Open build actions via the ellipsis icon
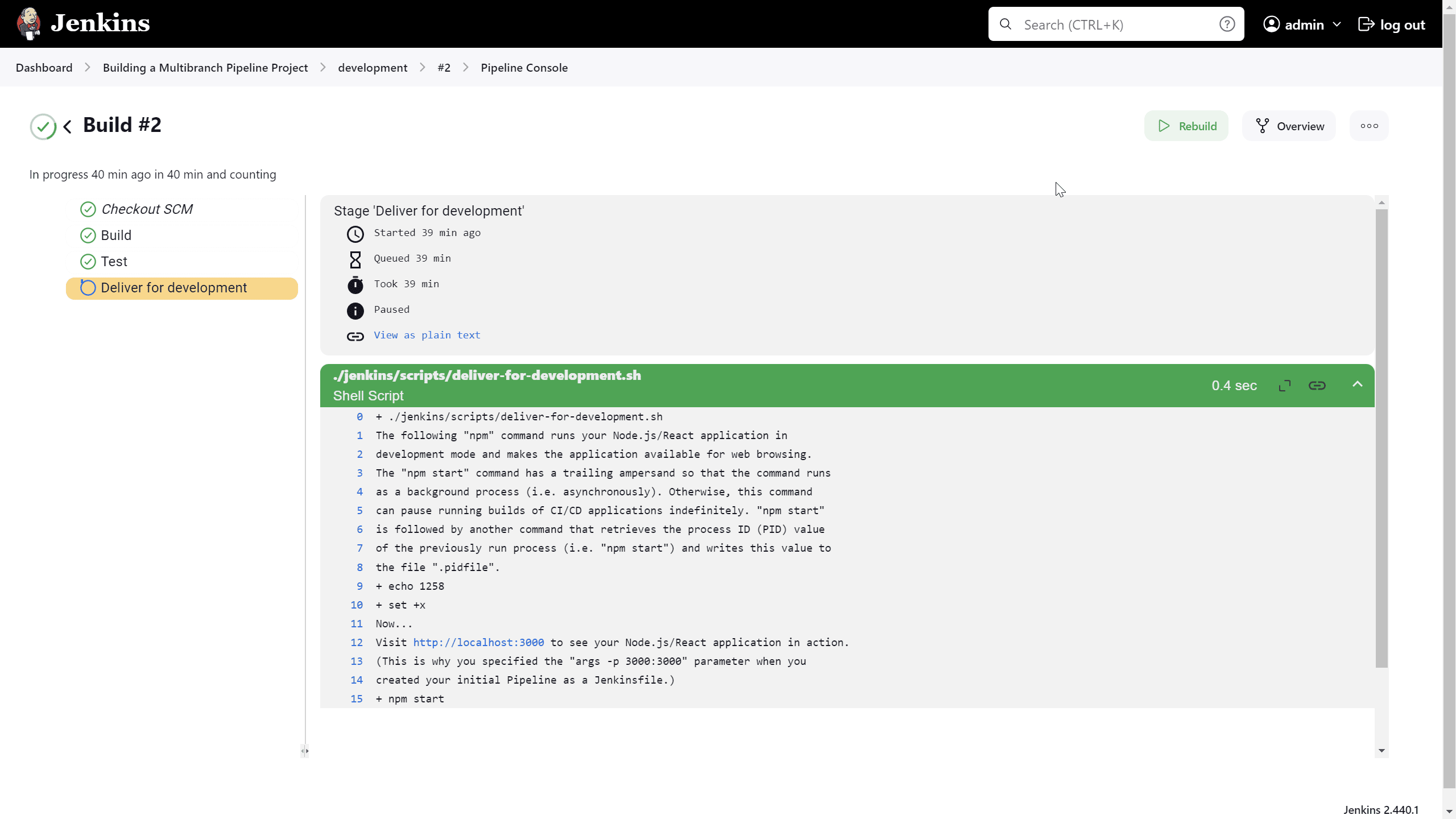1456x819 pixels. point(1369,126)
